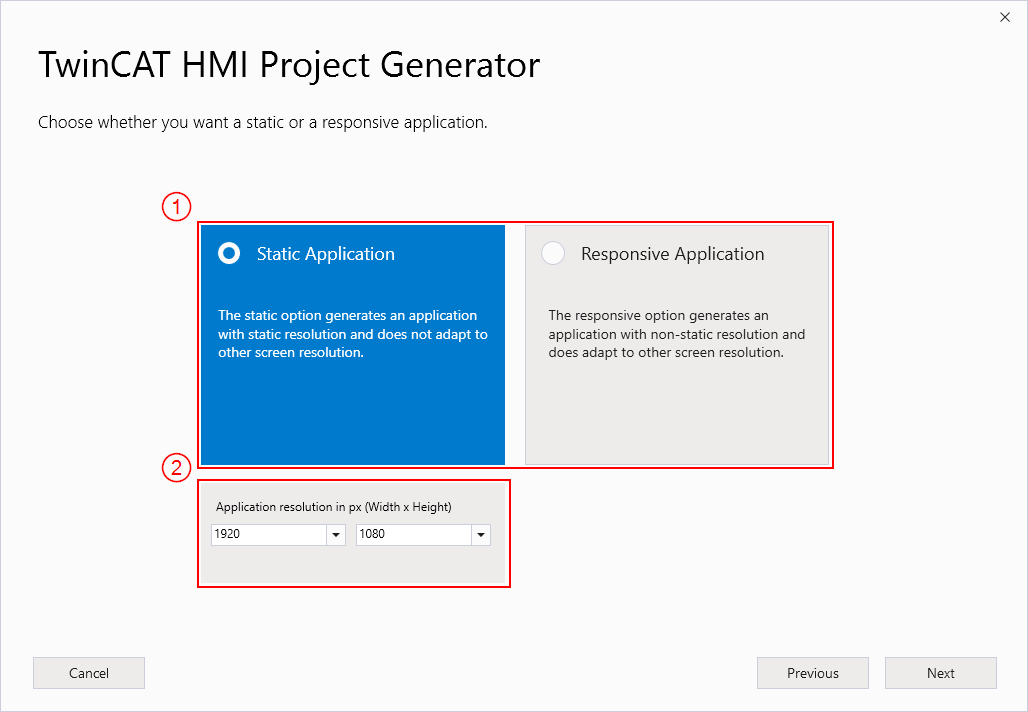Select the Responsive Application radio button
1028x712 pixels.
point(553,253)
